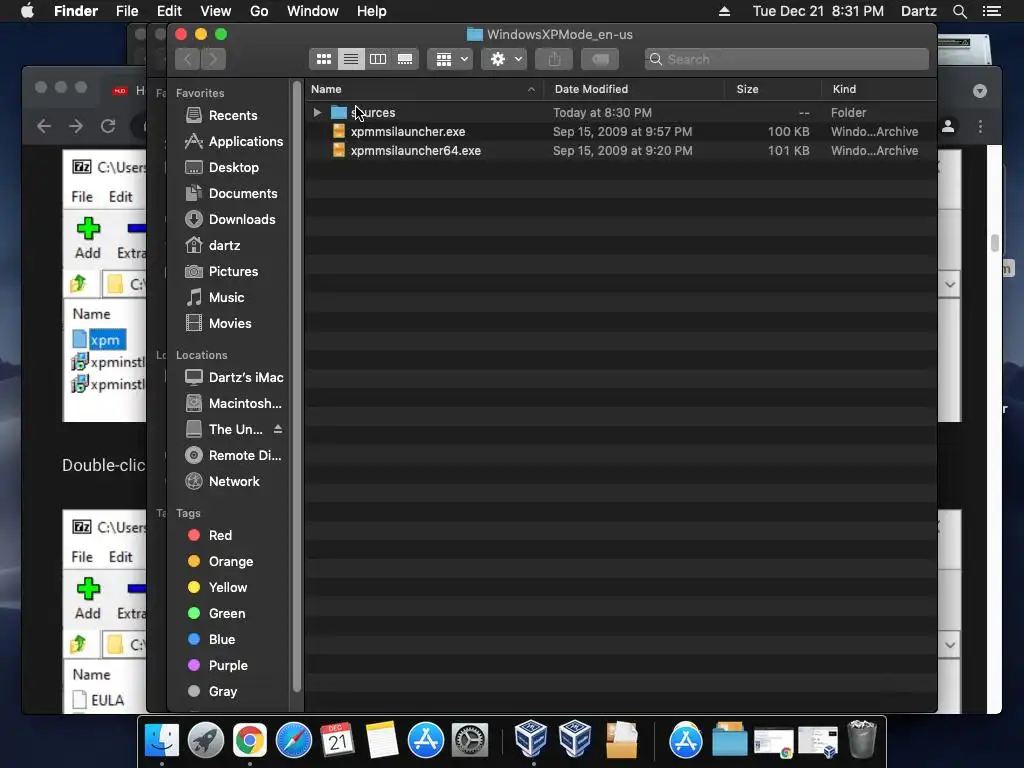Open the Help menu
Image resolution: width=1024 pixels, height=768 pixels.
point(372,11)
